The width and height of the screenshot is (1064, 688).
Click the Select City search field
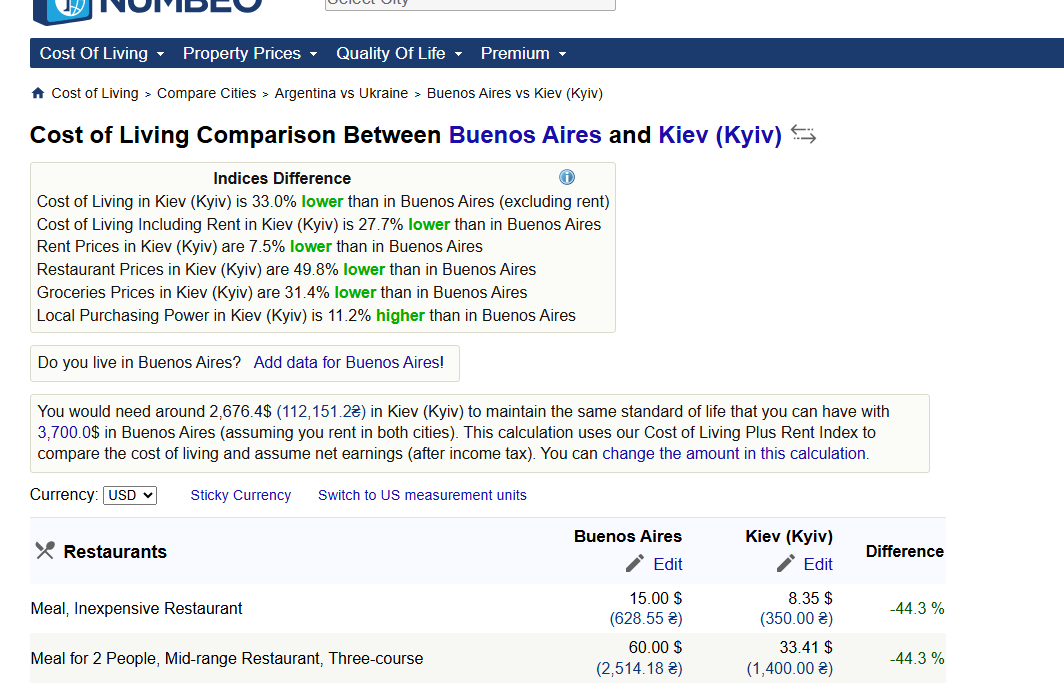pyautogui.click(x=470, y=4)
